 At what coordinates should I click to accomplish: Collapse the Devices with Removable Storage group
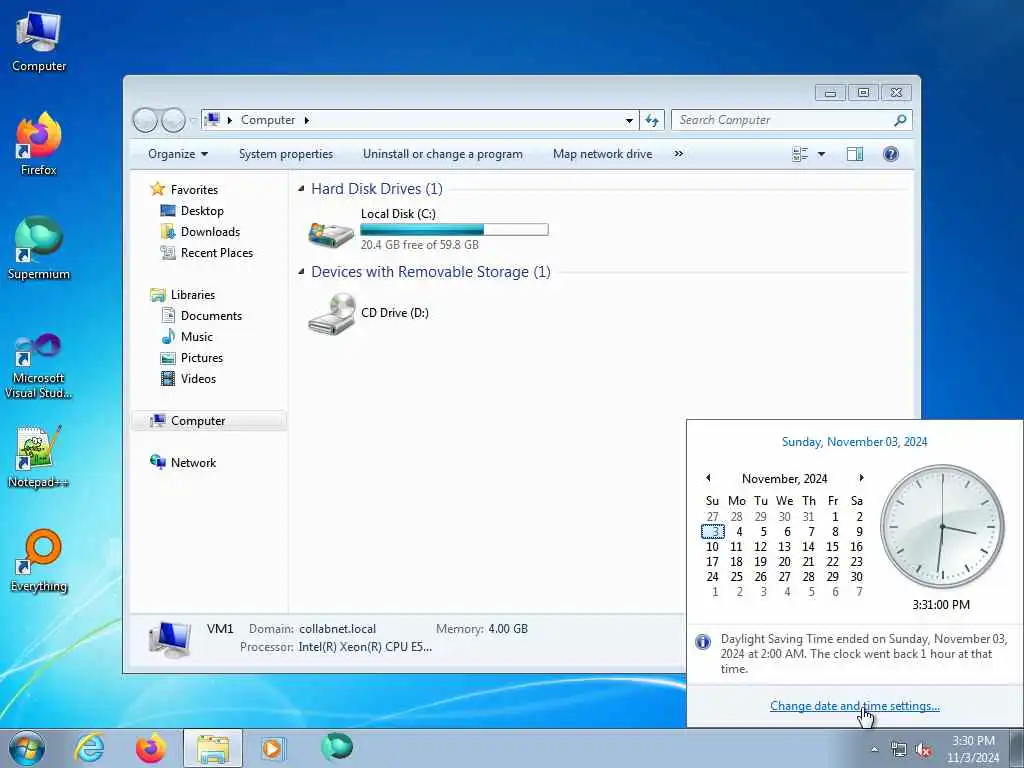(x=301, y=272)
